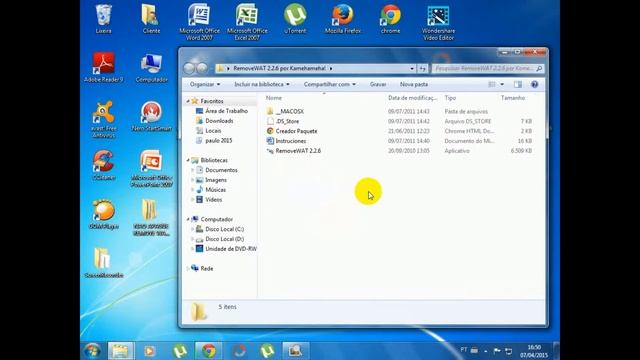Click the Explorer forward arrow button
Image resolution: width=640 pixels, height=360 pixels.
tap(202, 68)
